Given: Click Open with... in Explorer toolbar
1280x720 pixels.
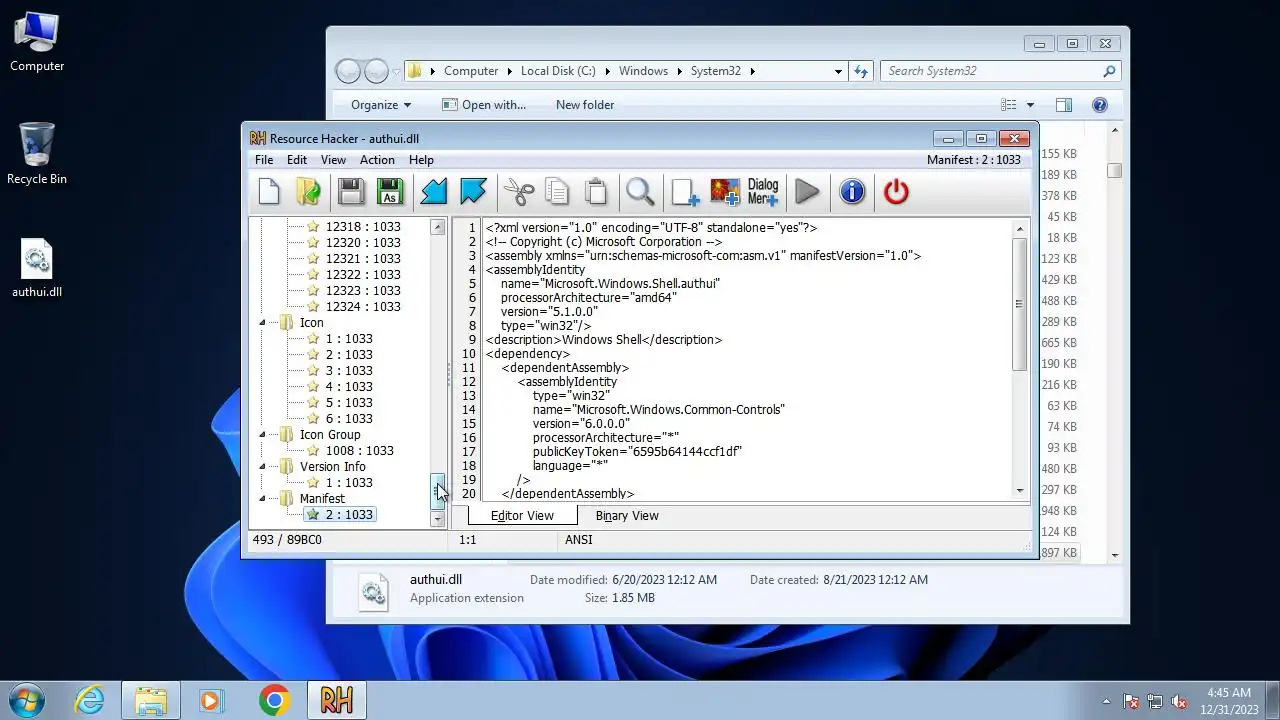Looking at the screenshot, I should pyautogui.click(x=484, y=105).
